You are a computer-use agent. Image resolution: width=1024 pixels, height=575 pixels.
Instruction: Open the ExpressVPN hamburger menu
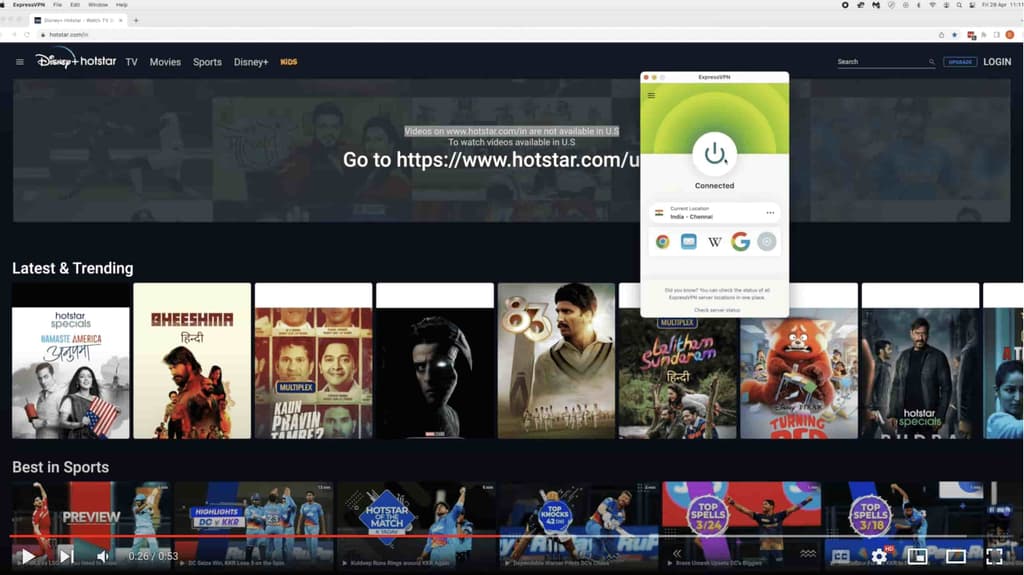pos(651,95)
